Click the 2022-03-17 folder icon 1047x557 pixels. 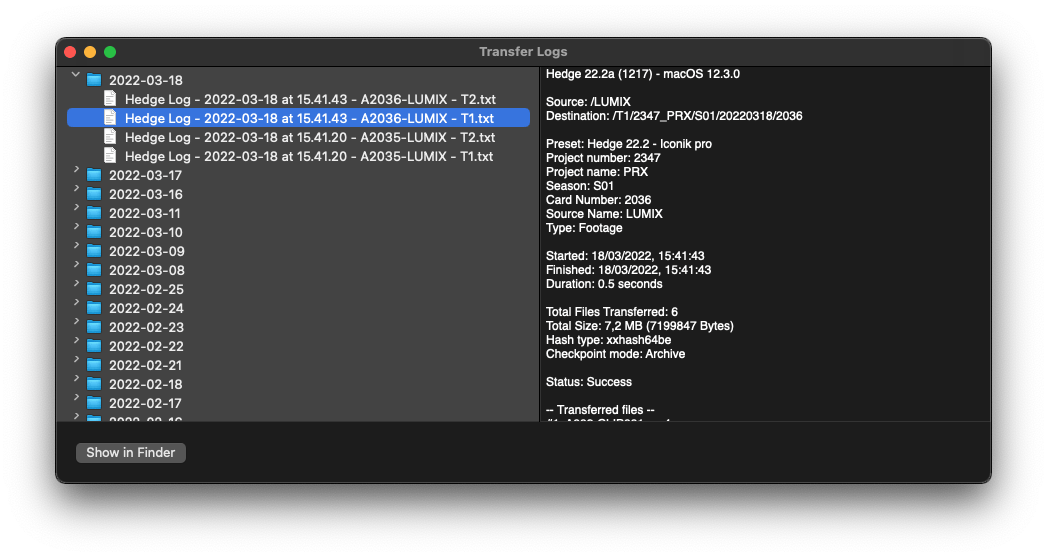[x=94, y=175]
